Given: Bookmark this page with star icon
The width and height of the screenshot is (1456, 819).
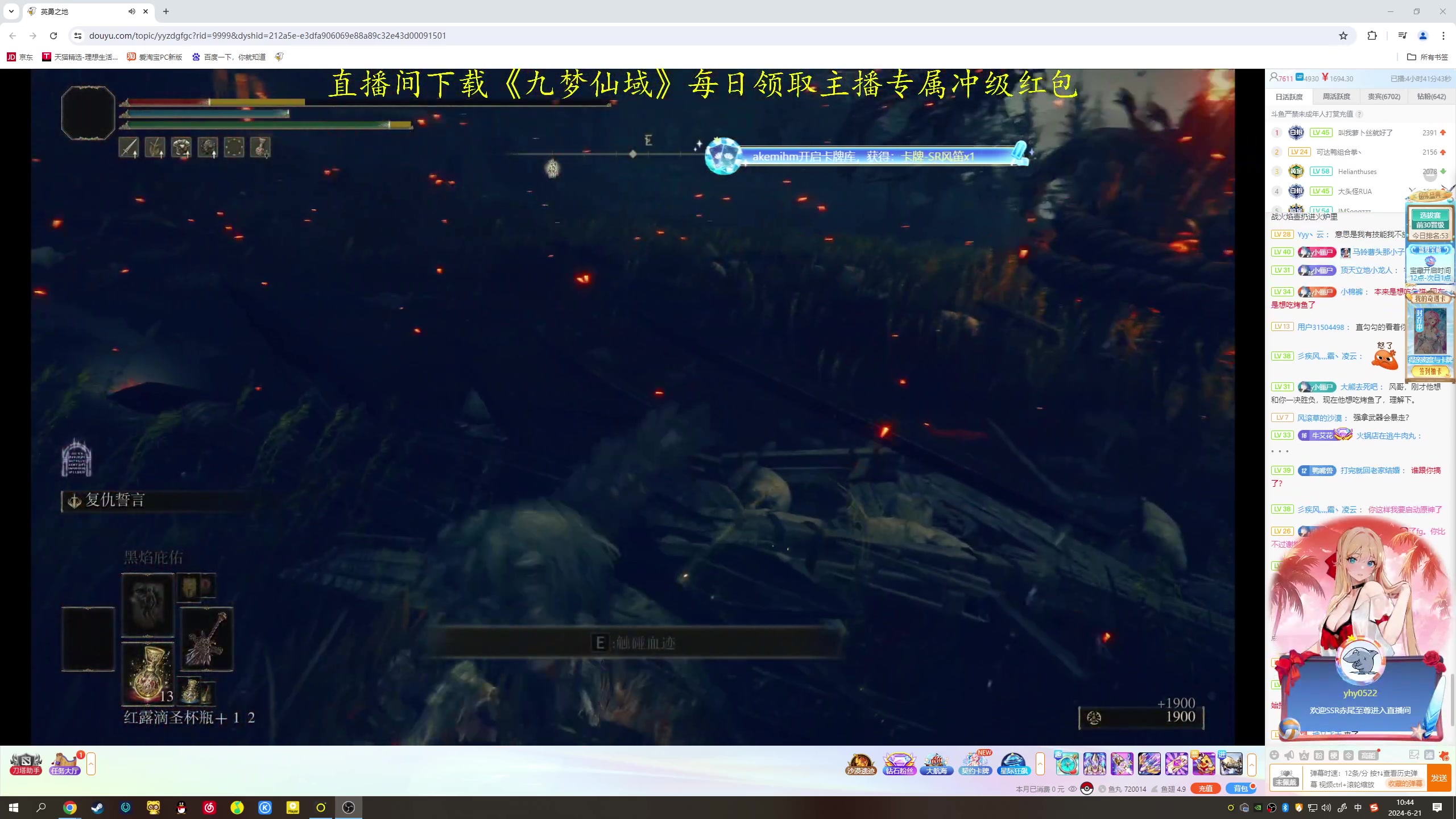Looking at the screenshot, I should coord(1343,36).
